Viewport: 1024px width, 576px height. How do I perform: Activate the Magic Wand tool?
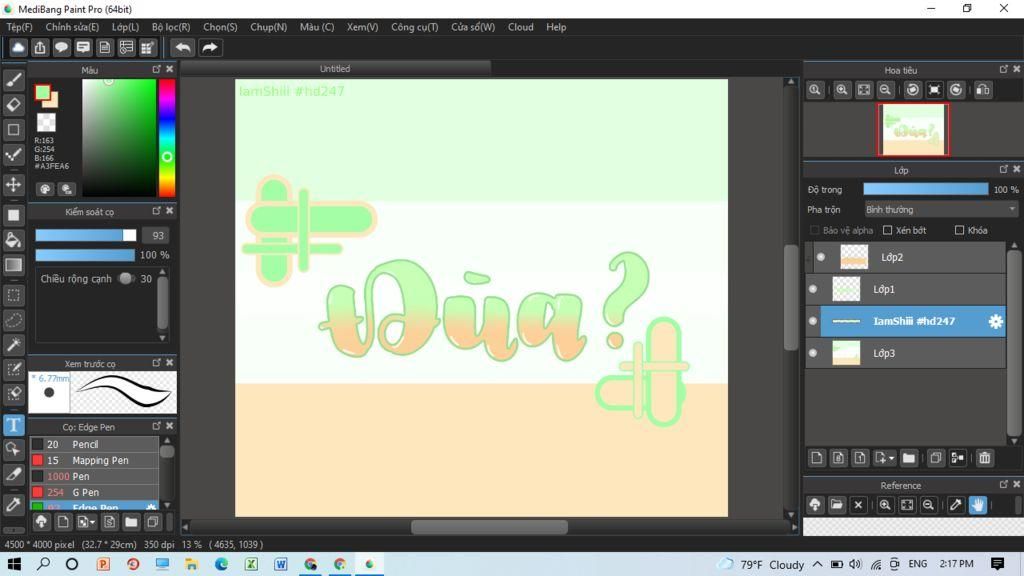point(14,345)
